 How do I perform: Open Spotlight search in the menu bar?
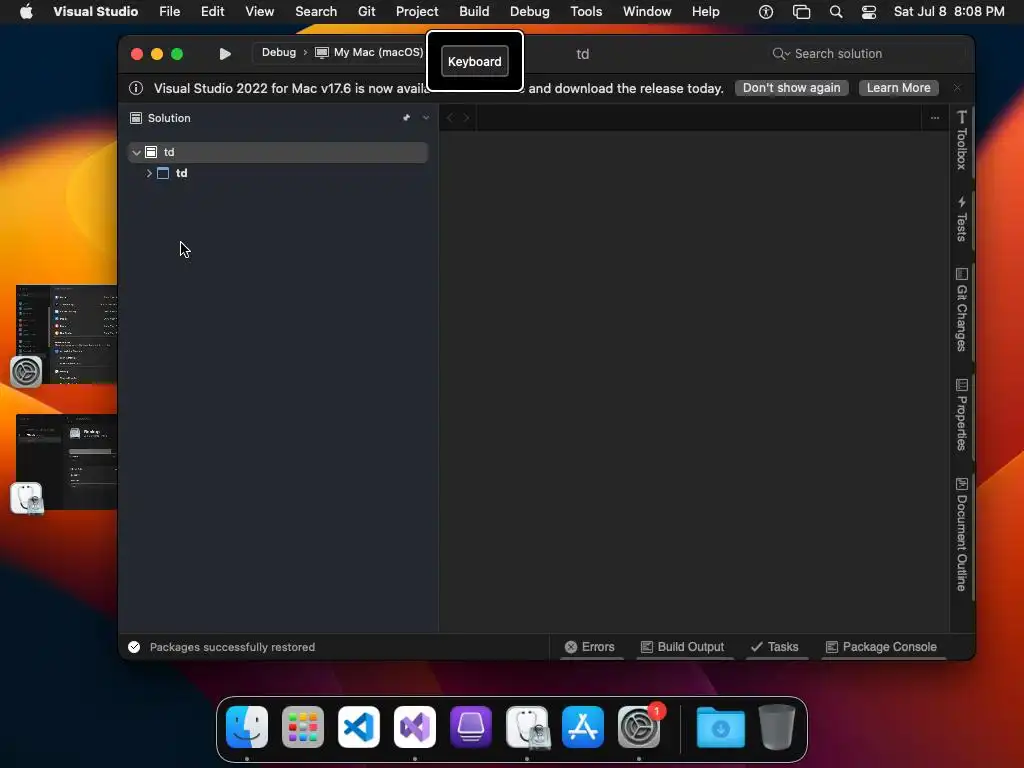click(835, 12)
